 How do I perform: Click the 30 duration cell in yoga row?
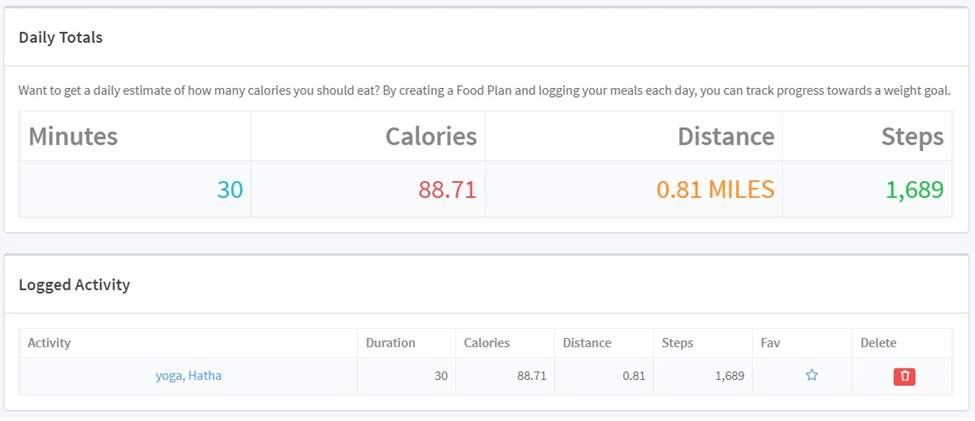coord(407,376)
